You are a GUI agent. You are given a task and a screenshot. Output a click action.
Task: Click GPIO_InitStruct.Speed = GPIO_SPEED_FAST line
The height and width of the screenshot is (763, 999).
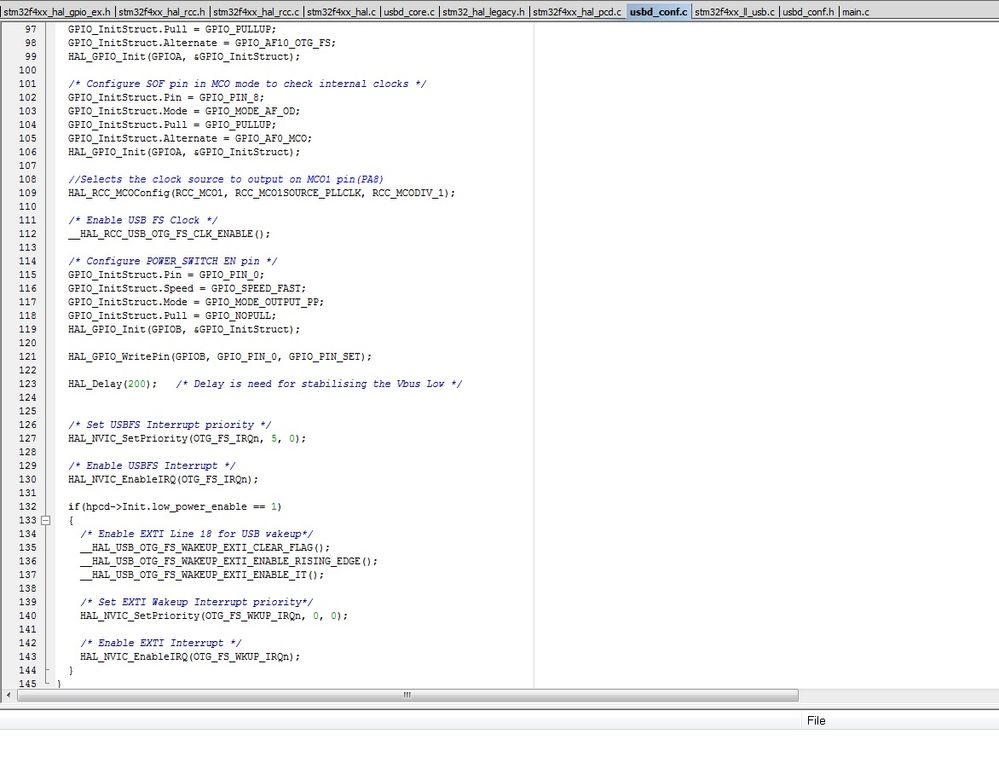[187, 289]
